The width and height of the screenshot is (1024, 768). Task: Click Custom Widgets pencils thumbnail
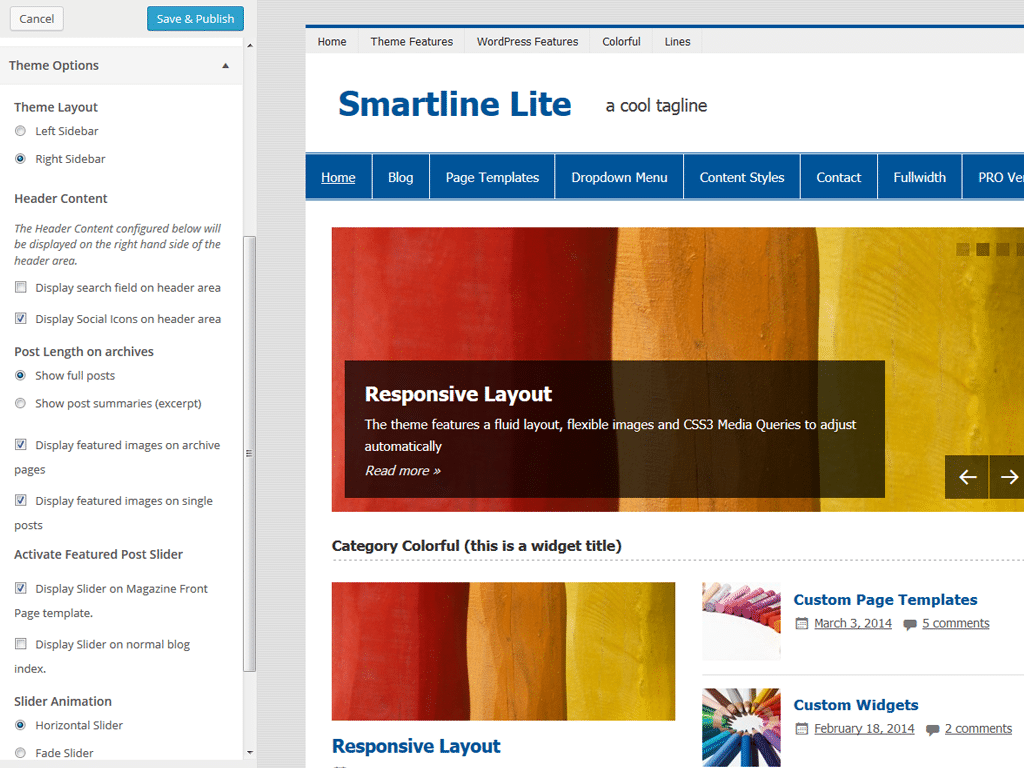[x=741, y=727]
